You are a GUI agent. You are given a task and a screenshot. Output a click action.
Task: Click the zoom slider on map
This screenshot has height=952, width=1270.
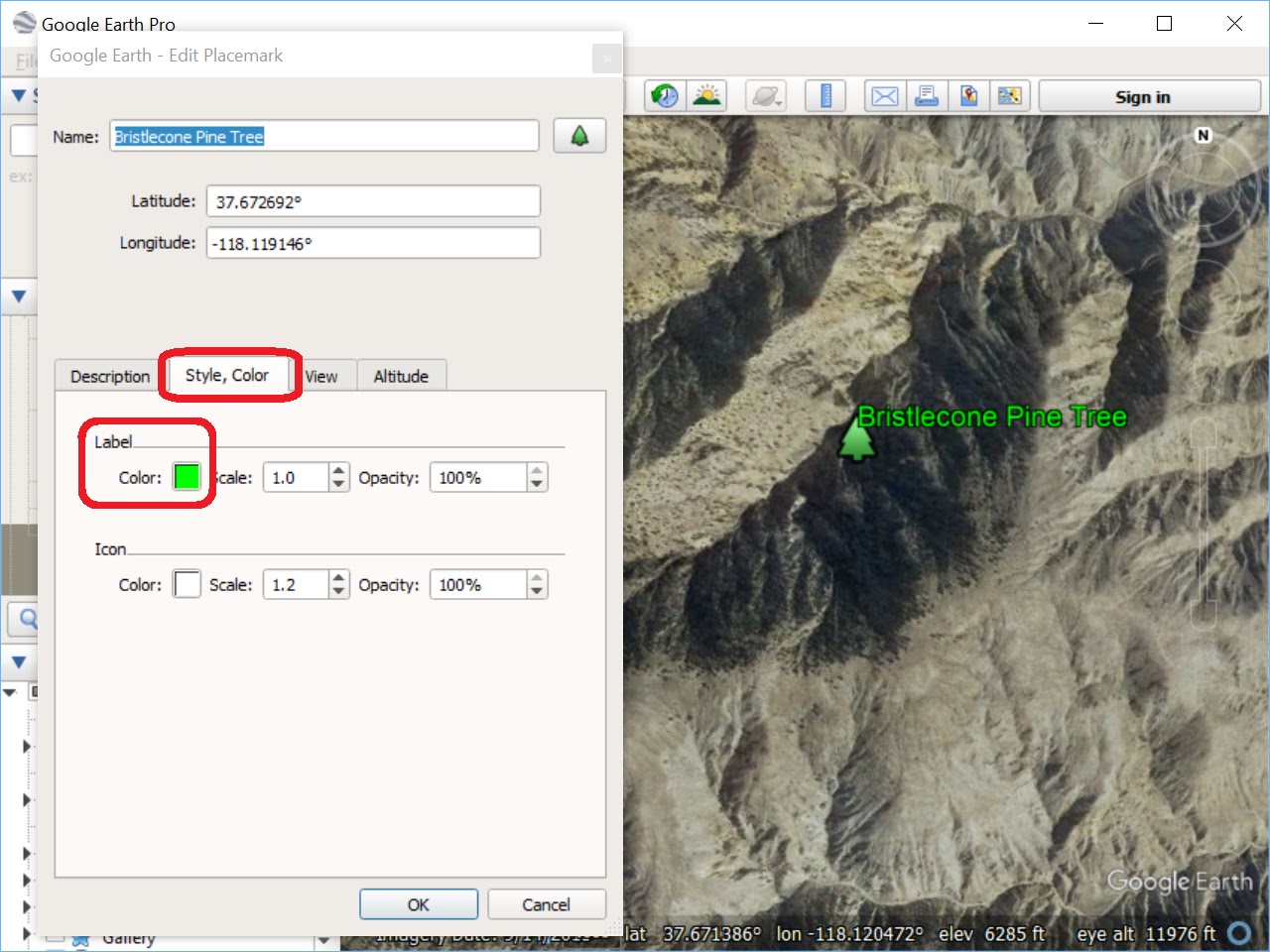pyautogui.click(x=1203, y=524)
